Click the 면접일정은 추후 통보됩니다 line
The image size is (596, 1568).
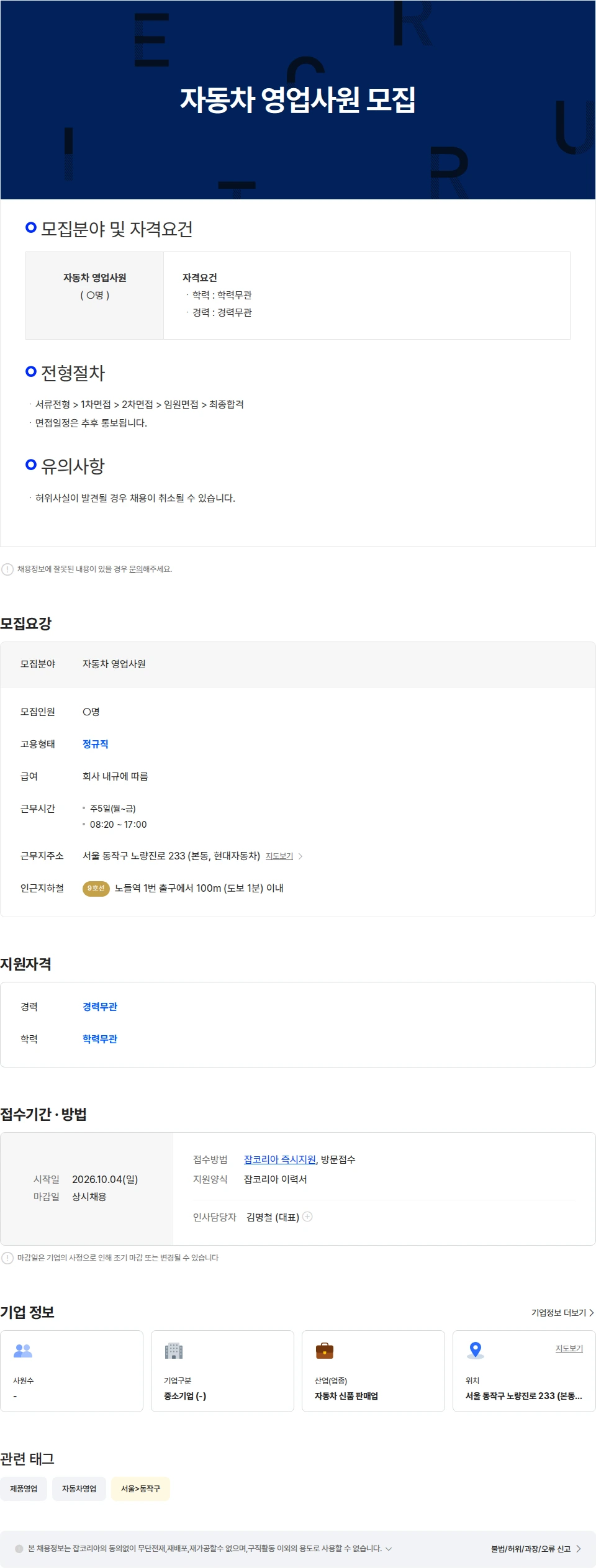91,423
